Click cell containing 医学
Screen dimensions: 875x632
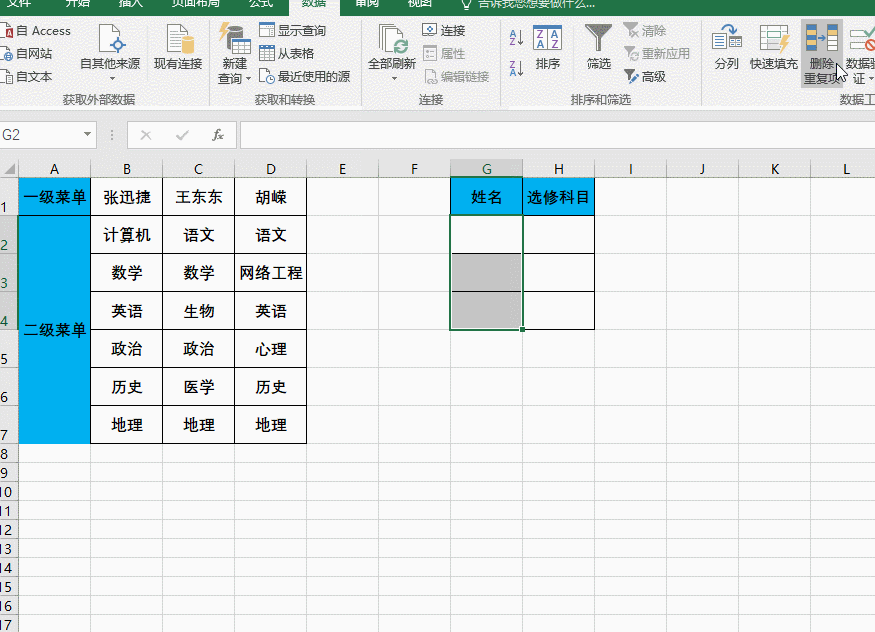coord(199,387)
